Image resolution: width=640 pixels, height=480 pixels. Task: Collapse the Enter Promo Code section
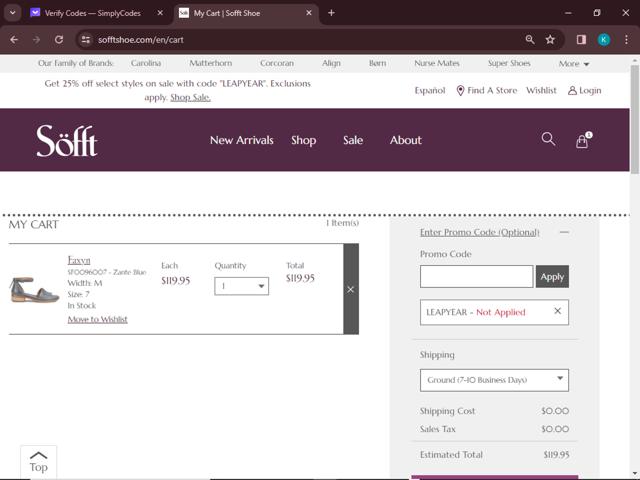click(x=564, y=232)
